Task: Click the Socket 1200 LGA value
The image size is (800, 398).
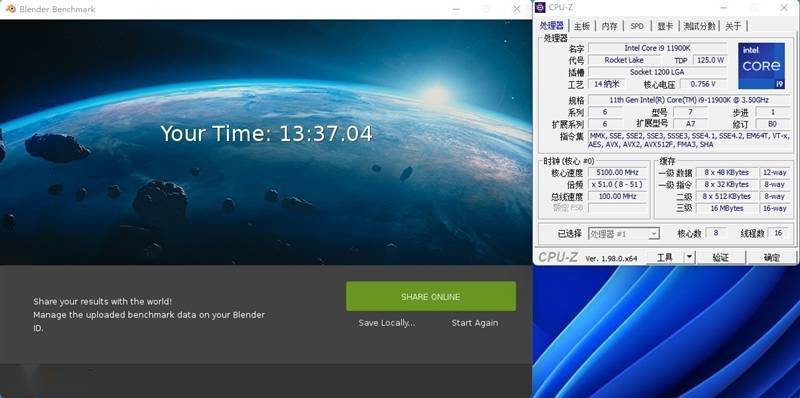Action: (657, 72)
